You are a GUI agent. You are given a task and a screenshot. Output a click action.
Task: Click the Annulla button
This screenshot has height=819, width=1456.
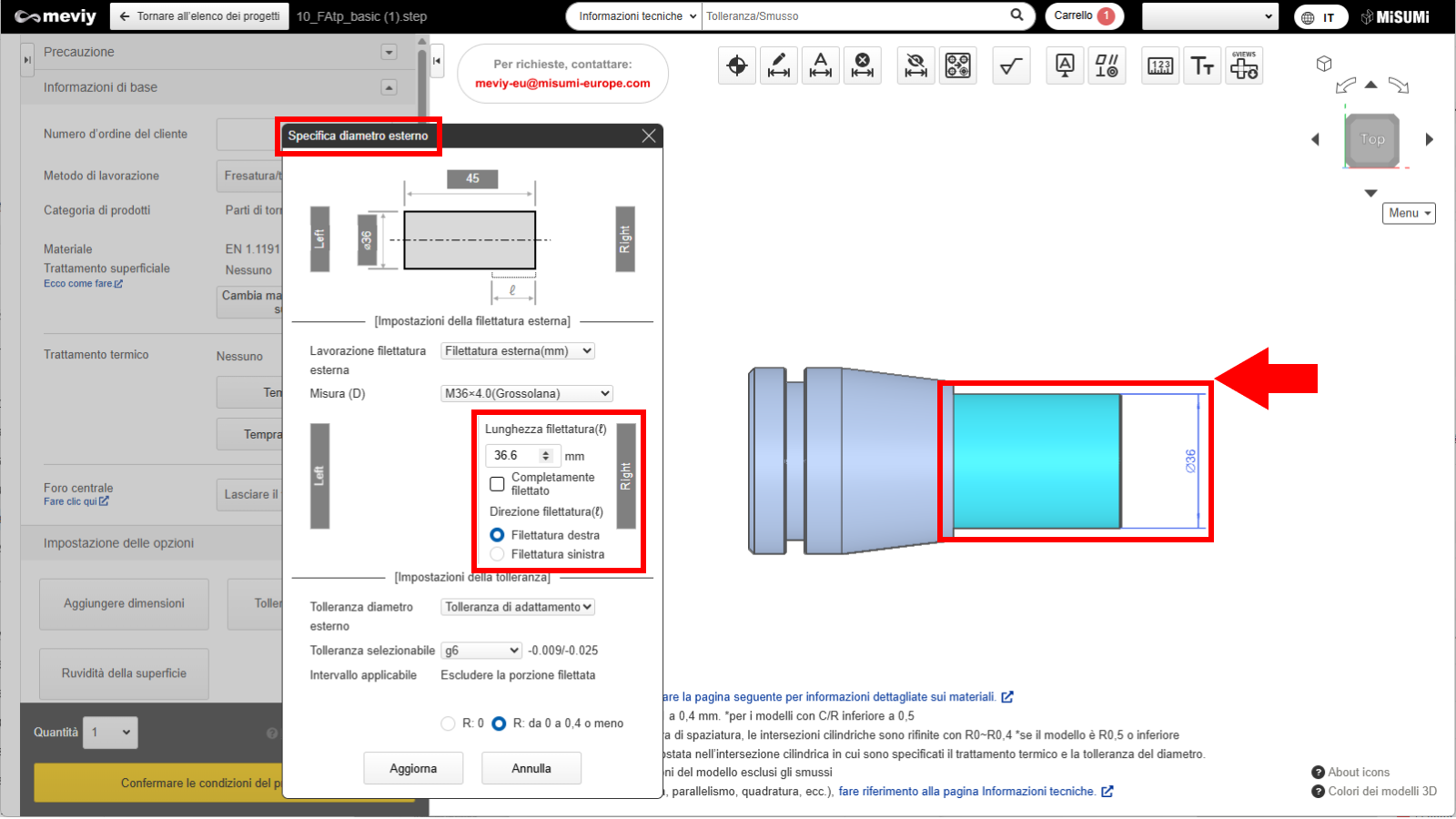tap(531, 769)
